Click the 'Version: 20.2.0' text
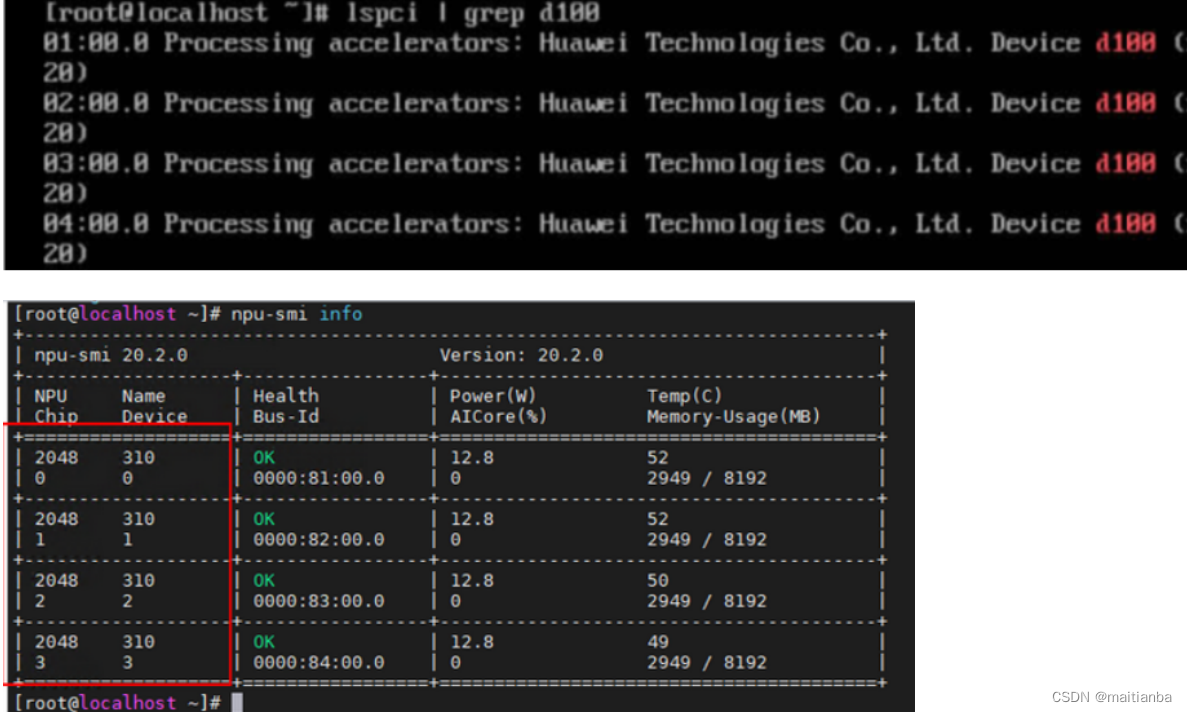1187x712 pixels. click(x=521, y=355)
